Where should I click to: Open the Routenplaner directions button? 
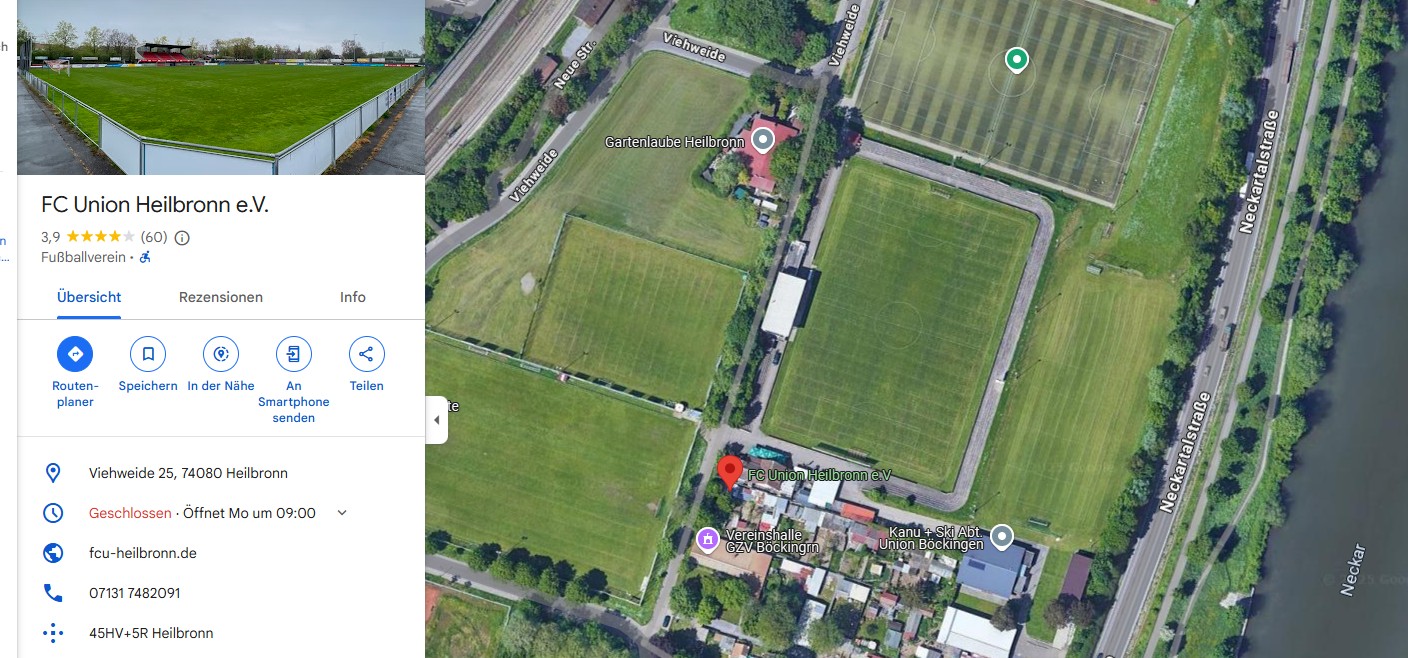(74, 354)
